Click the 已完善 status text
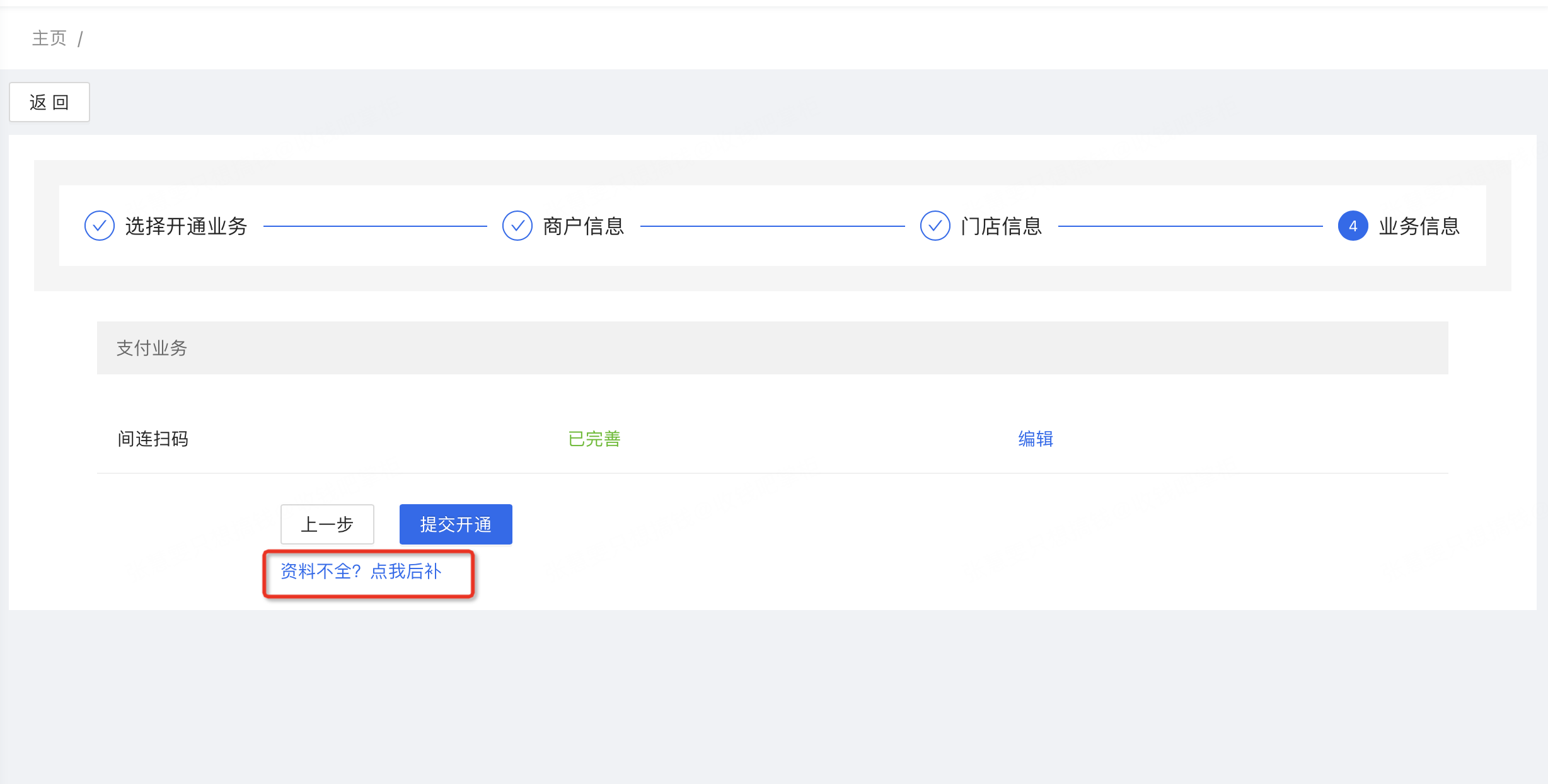The height and width of the screenshot is (784, 1548). tap(594, 439)
